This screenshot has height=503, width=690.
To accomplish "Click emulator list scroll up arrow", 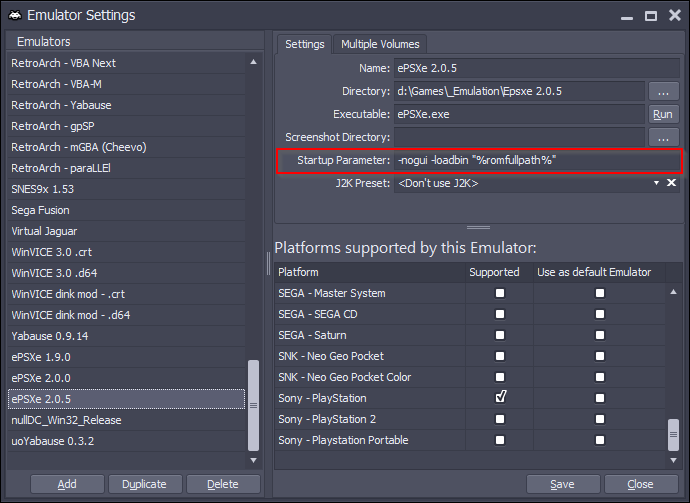I will [x=253, y=62].
